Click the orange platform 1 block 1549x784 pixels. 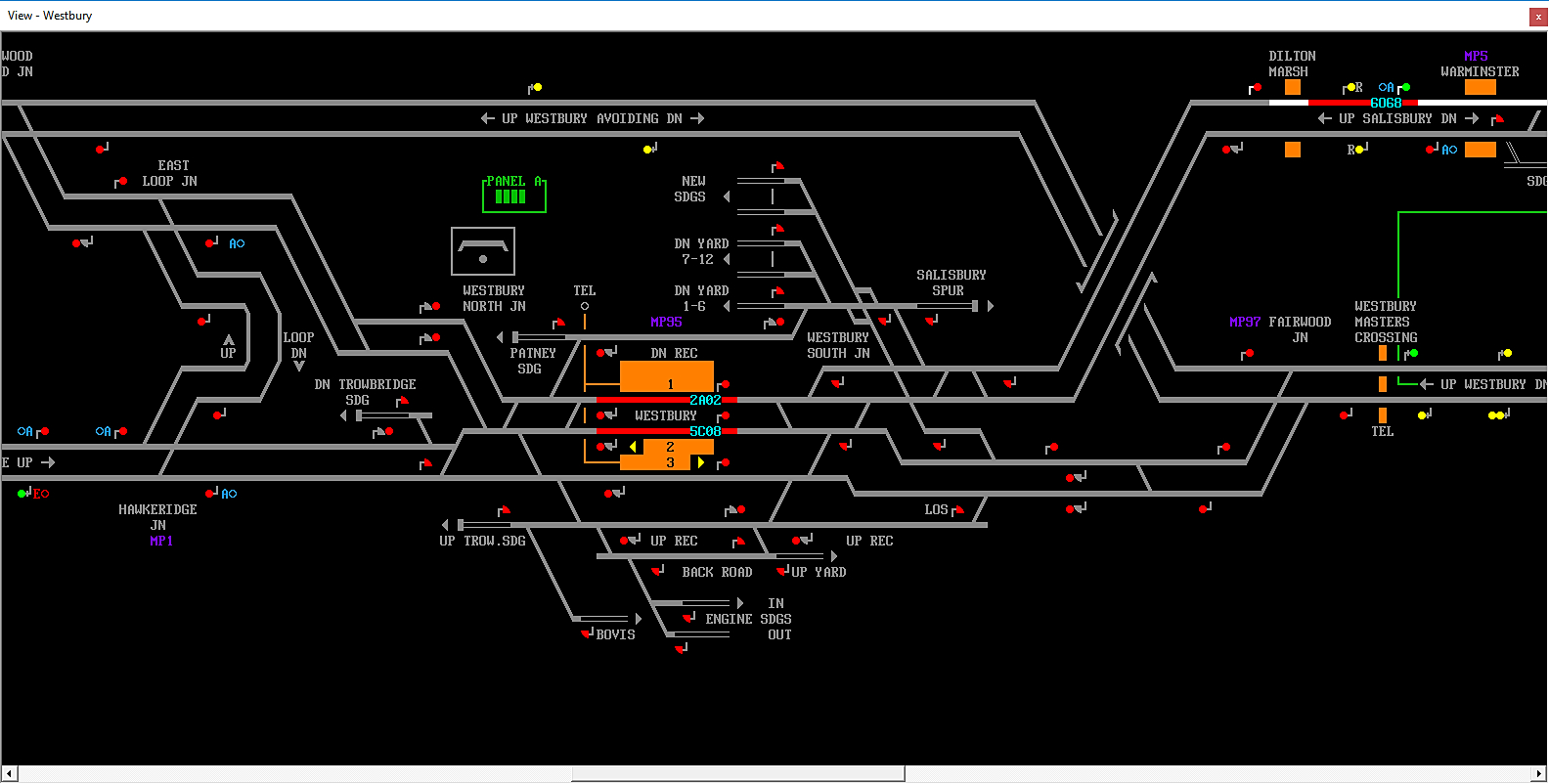(x=666, y=376)
